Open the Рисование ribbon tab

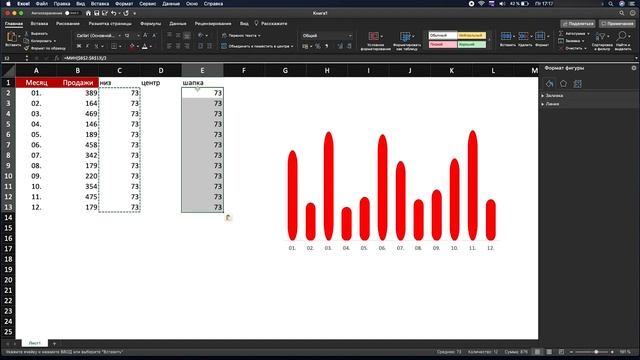68,24
